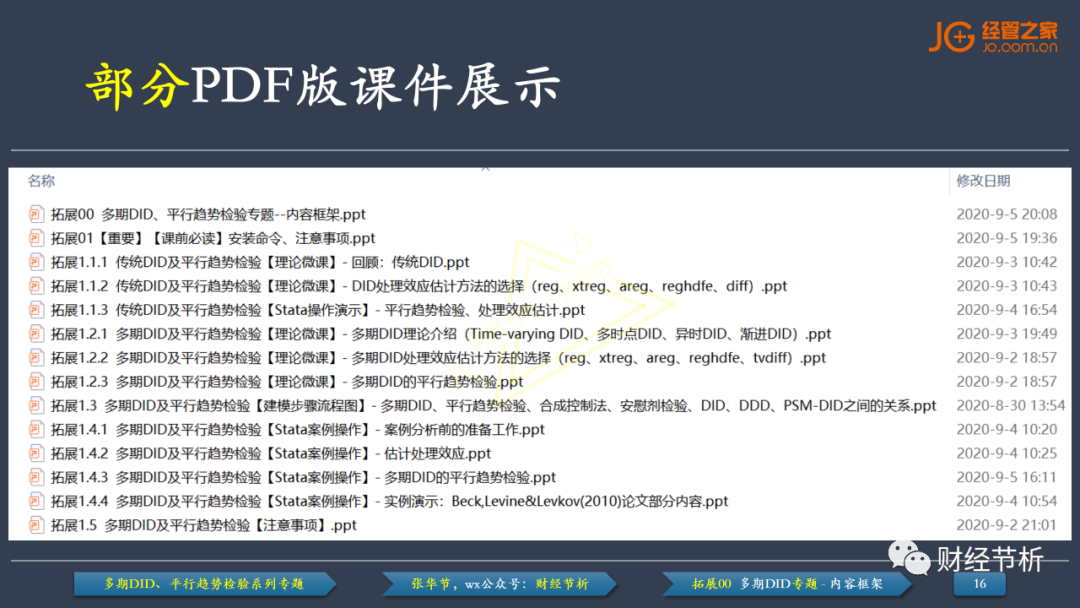Click the page number 16 box
Viewport: 1080px width, 608px height.
979,583
